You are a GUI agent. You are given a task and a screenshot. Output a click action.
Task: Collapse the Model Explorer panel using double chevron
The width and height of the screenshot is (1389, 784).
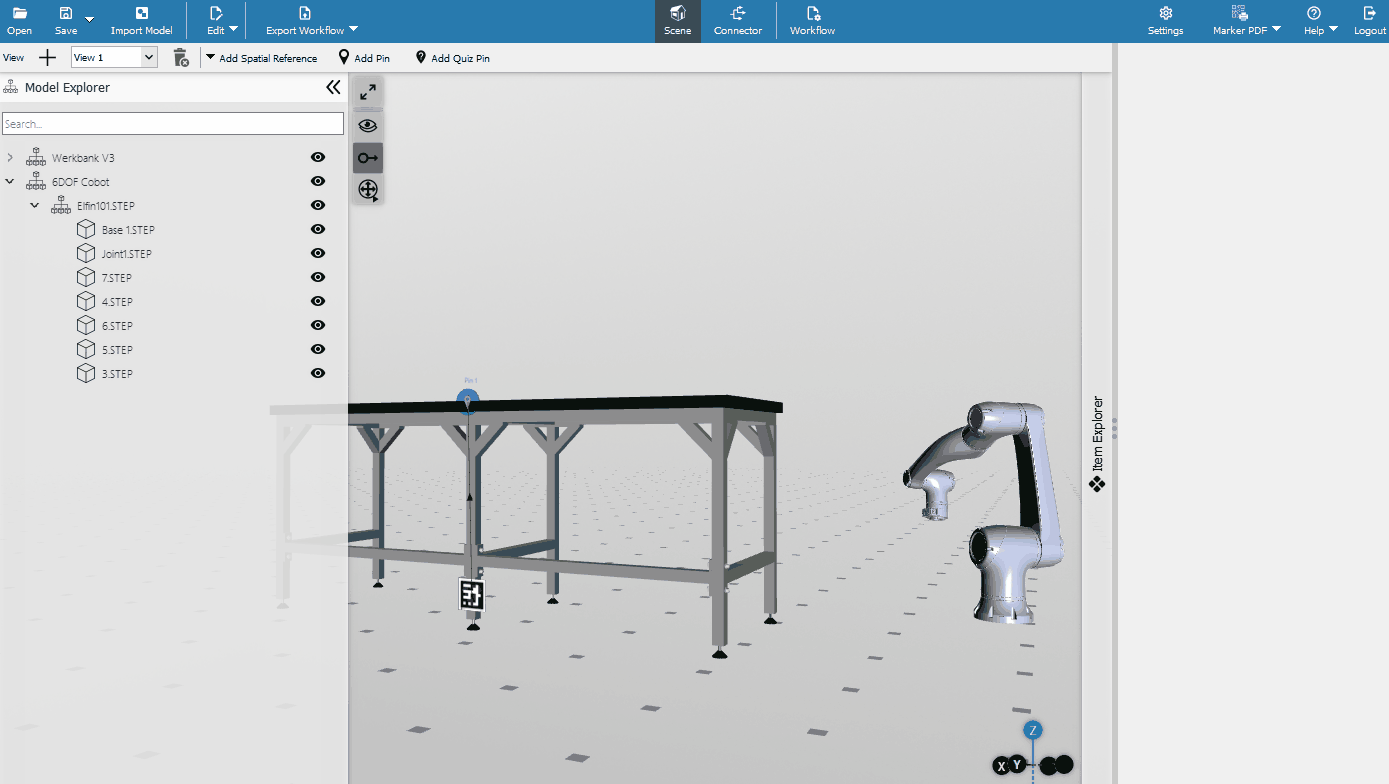(x=333, y=87)
